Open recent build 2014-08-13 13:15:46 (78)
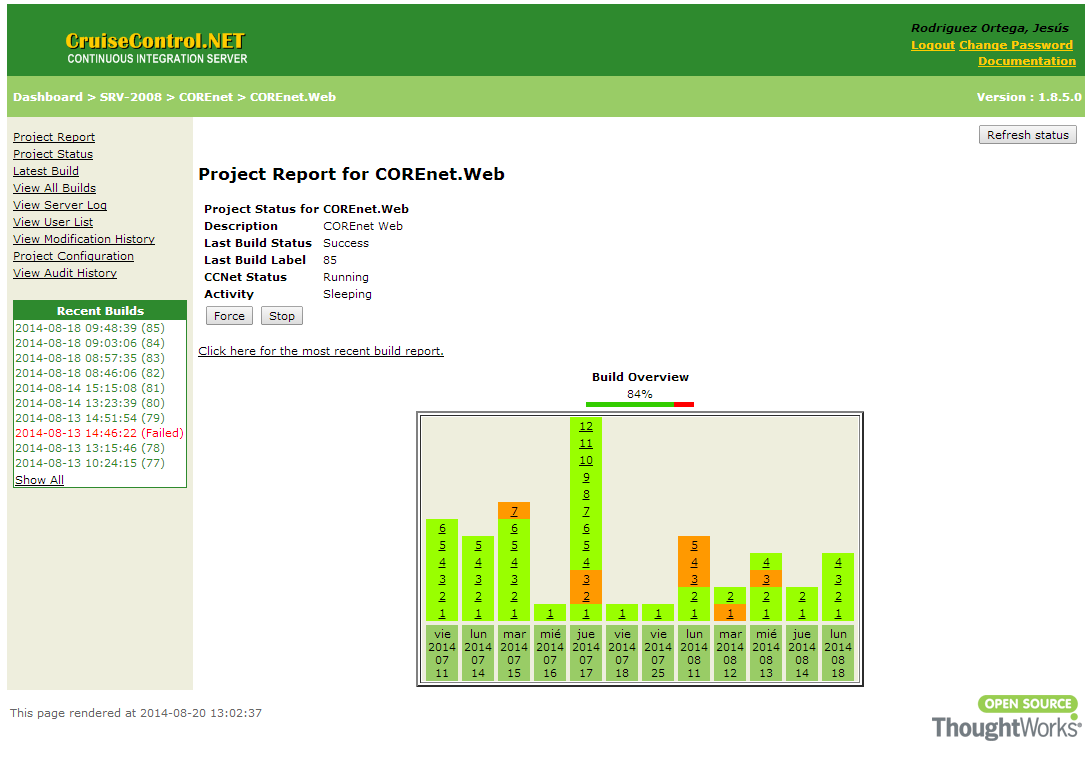 point(90,448)
